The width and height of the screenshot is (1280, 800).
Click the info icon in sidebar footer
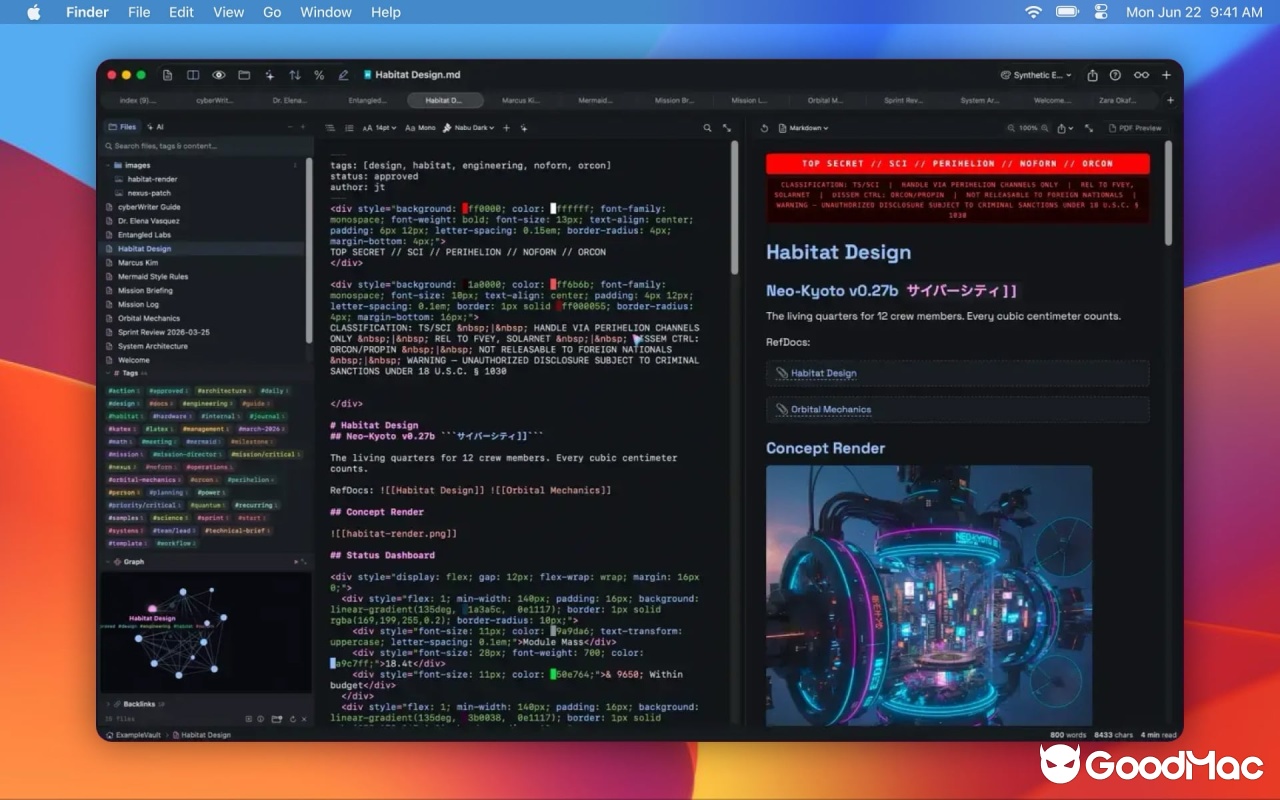coord(261,719)
